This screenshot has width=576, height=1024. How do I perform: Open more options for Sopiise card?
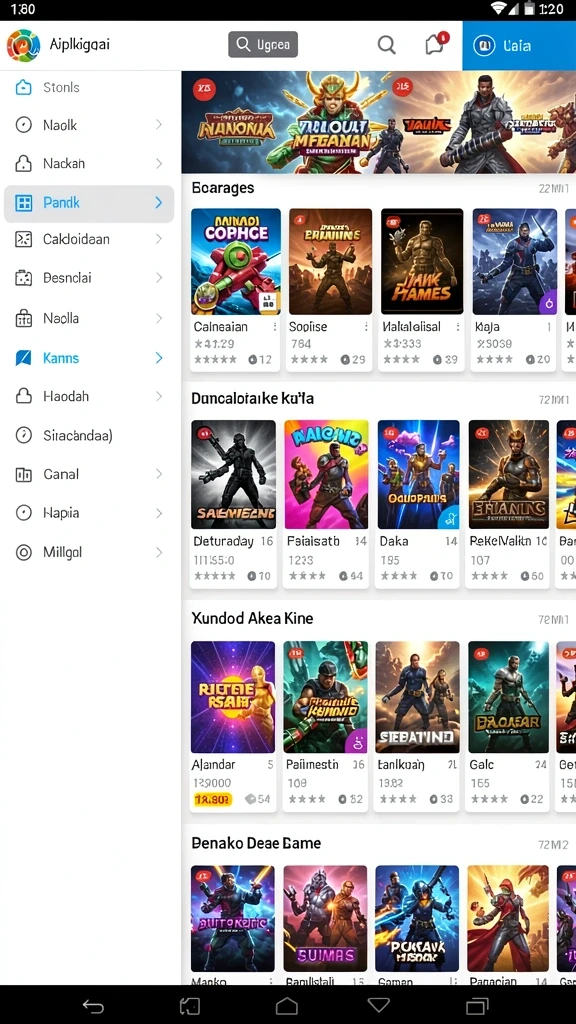click(366, 327)
